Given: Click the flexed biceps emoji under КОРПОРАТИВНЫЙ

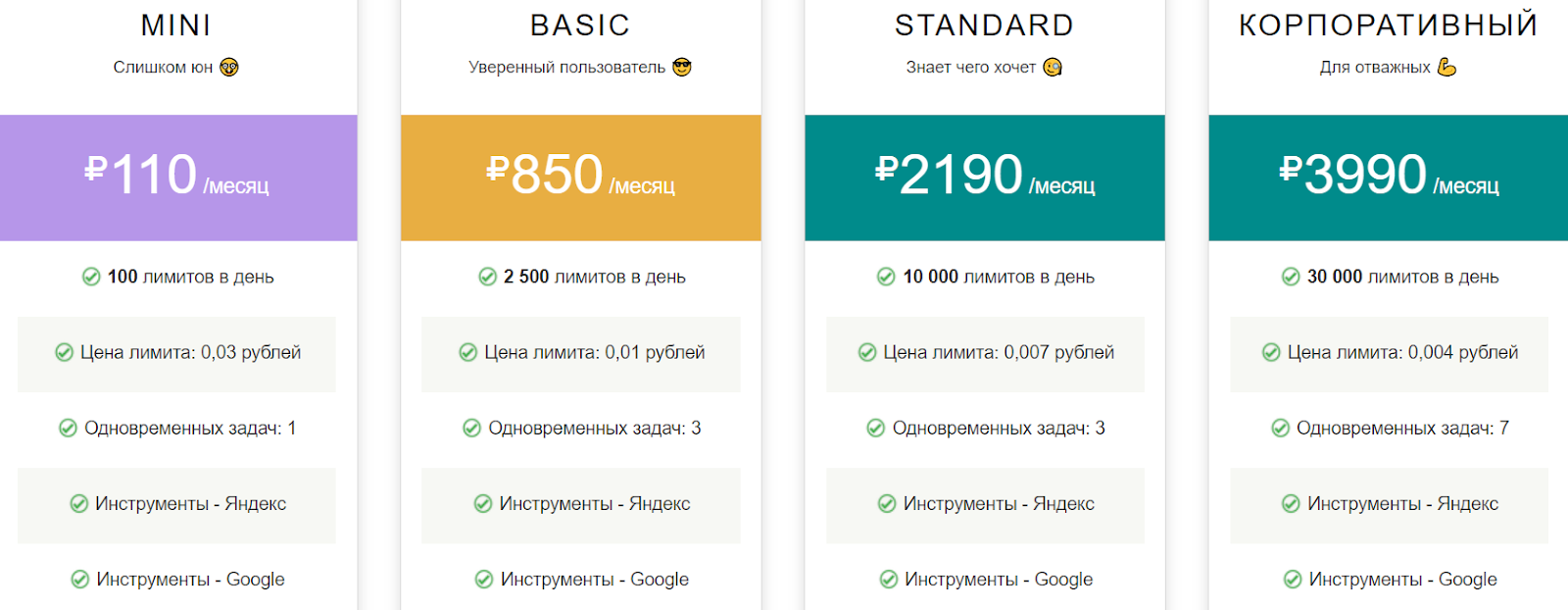Looking at the screenshot, I should click(1446, 68).
